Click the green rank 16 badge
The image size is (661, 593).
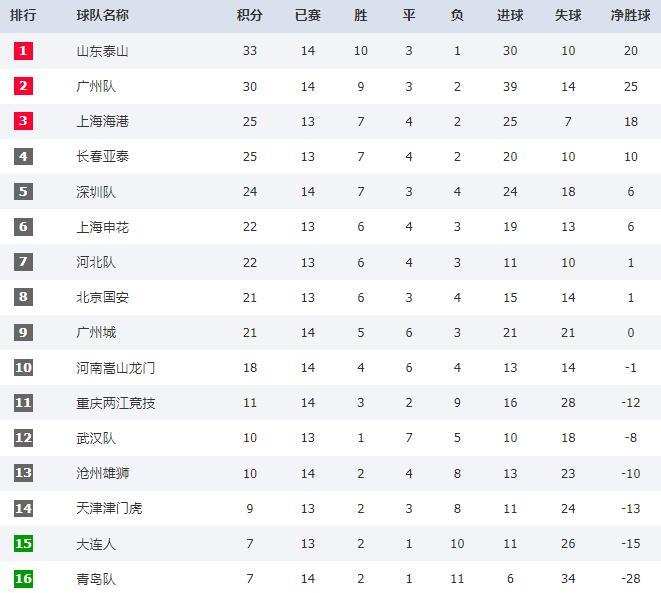coord(23,578)
